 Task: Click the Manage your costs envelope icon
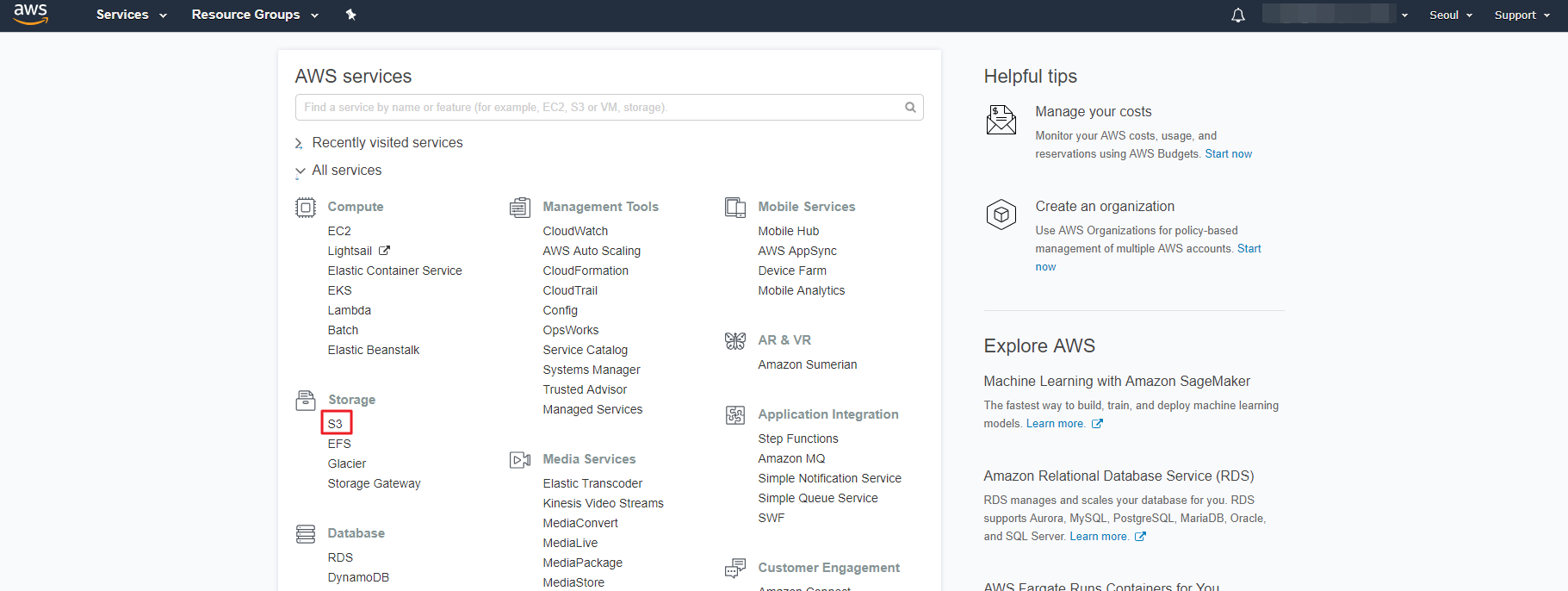(x=1001, y=120)
